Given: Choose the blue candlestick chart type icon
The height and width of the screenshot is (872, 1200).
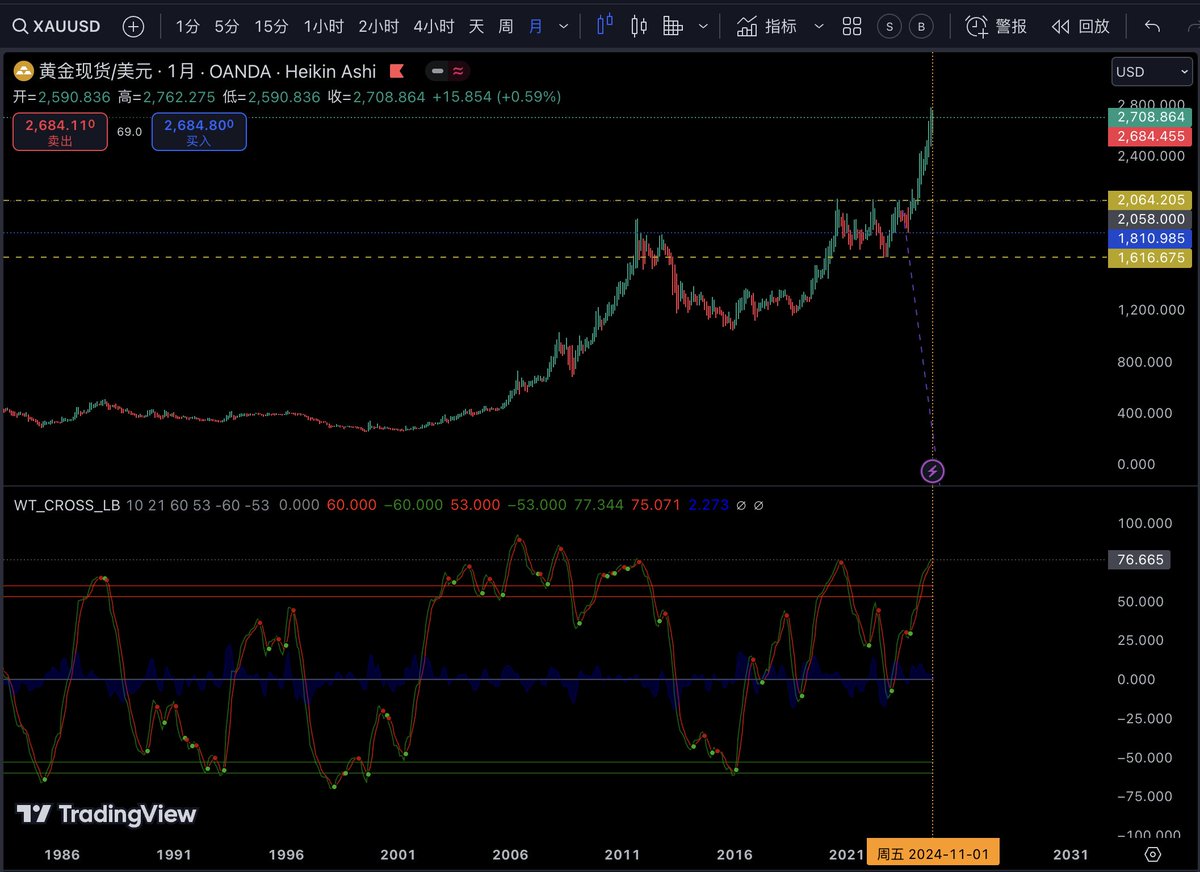Looking at the screenshot, I should [604, 26].
